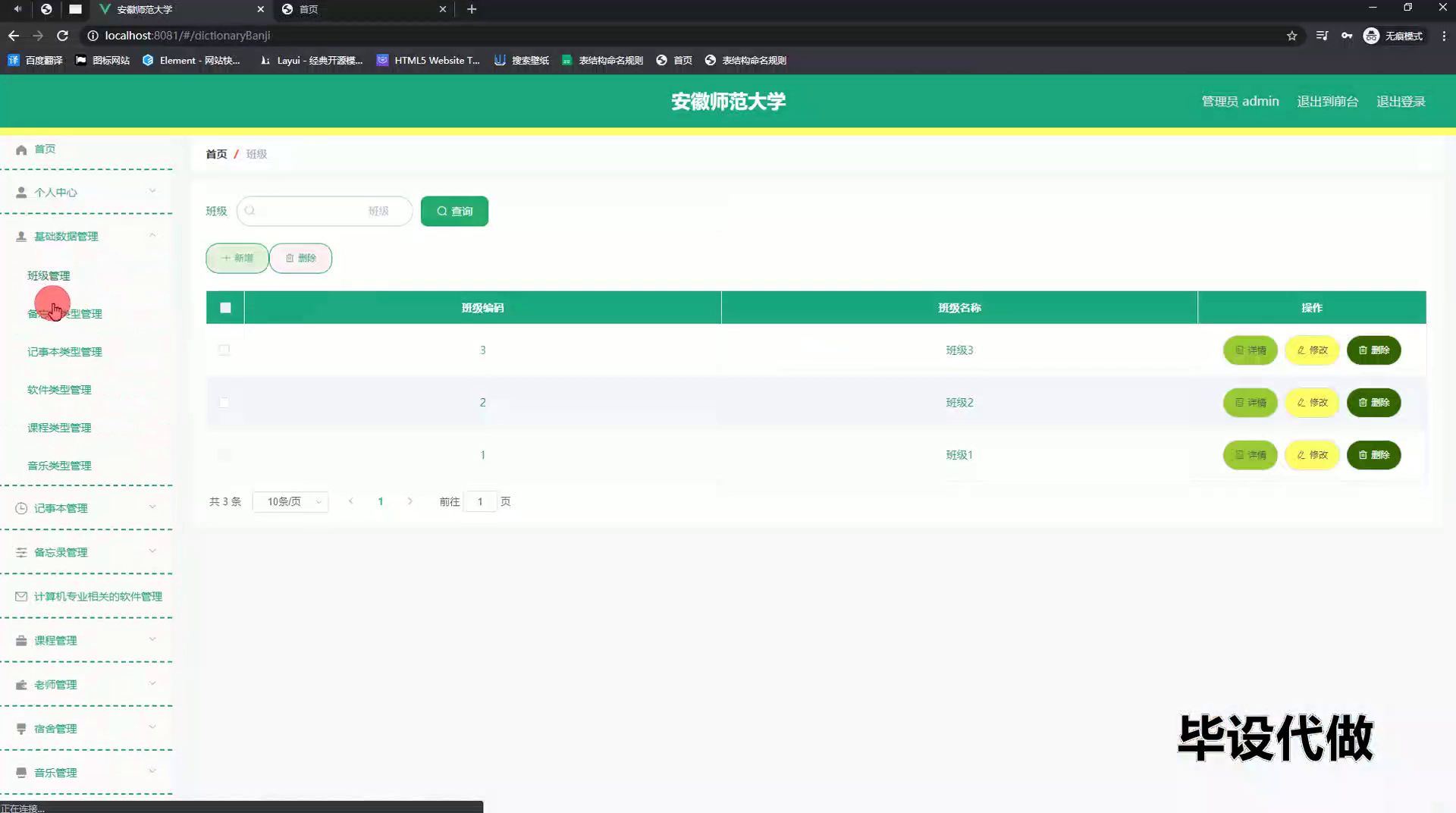This screenshot has width=1456, height=813.
Task: Expand the 音乐管理 menu
Action: click(x=152, y=771)
